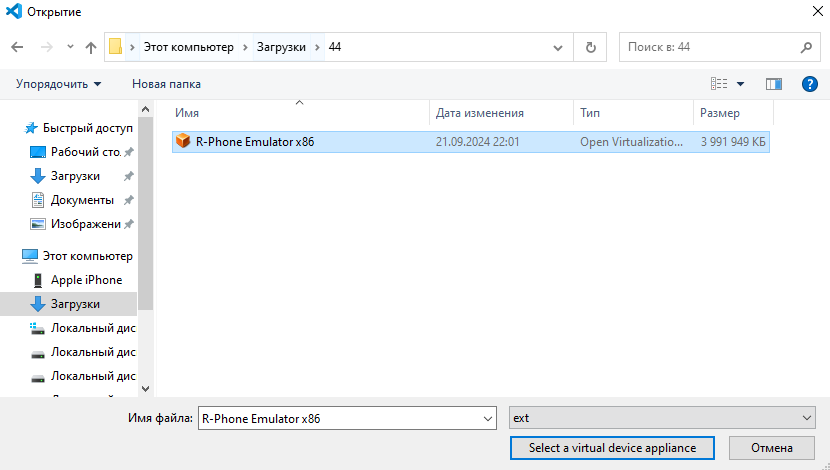Click the date '21.09.2024 22:01'
830x470 pixels.
(x=477, y=142)
